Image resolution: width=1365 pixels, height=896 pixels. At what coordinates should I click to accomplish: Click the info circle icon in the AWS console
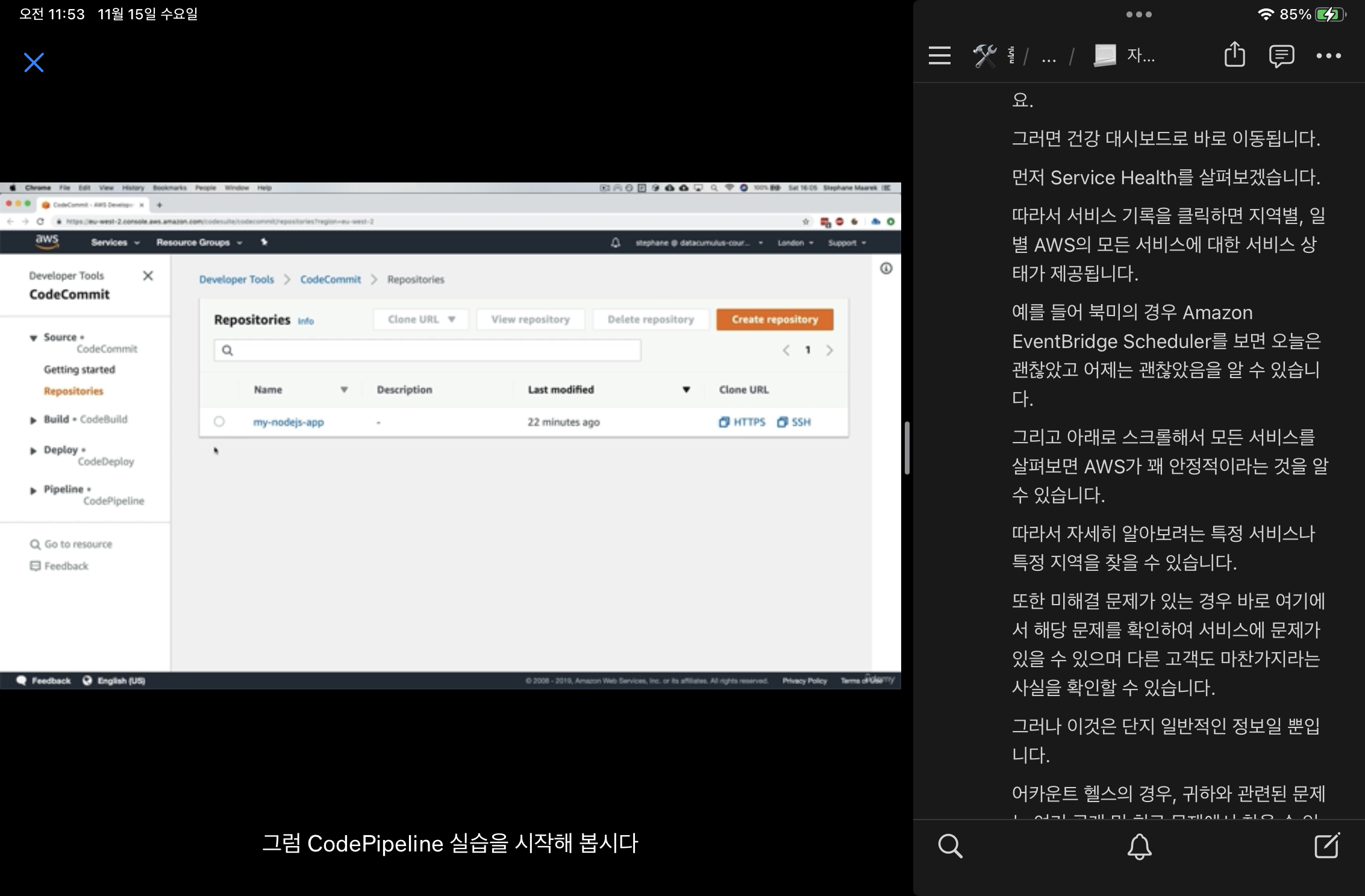pyautogui.click(x=886, y=269)
